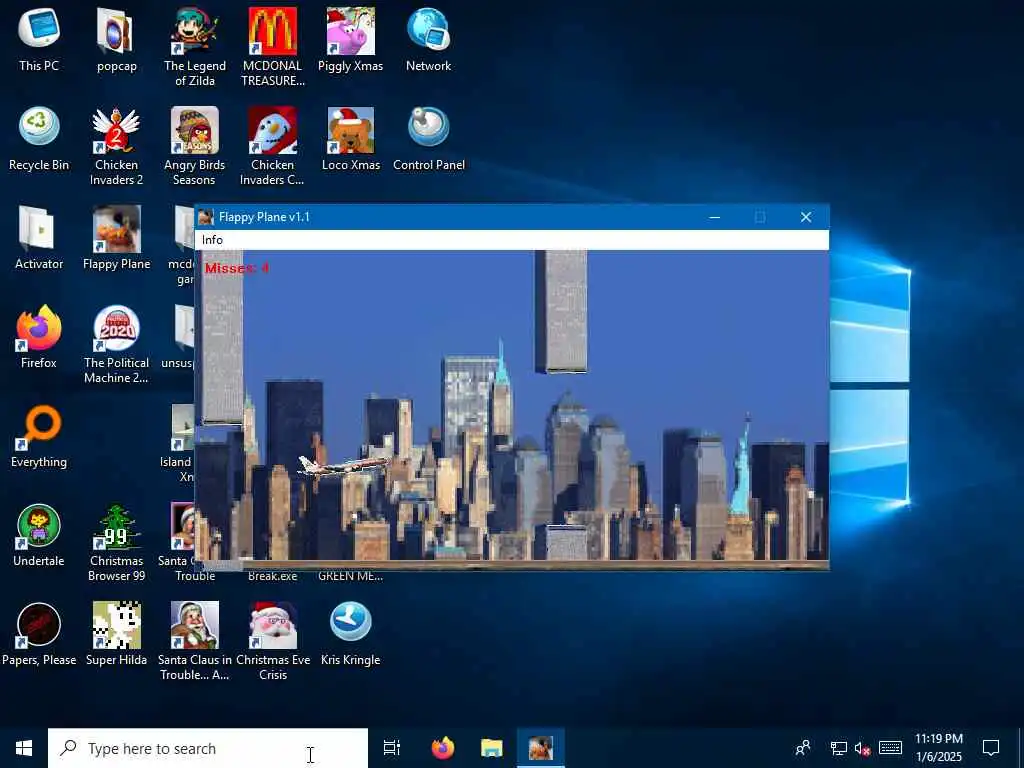
Task: Minimize the Flappy Plane window
Action: (714, 217)
